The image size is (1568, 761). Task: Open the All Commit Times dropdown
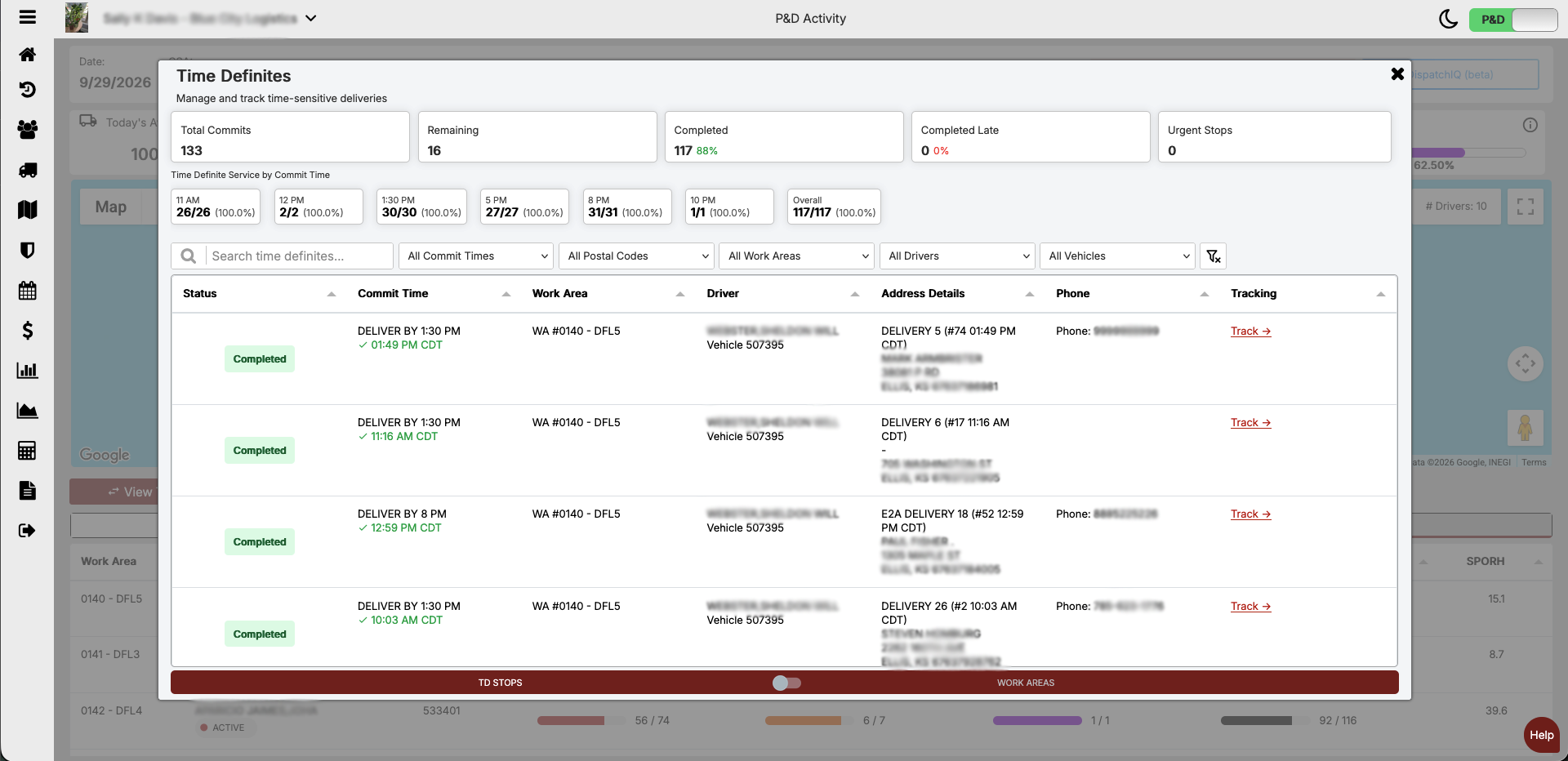tap(477, 256)
